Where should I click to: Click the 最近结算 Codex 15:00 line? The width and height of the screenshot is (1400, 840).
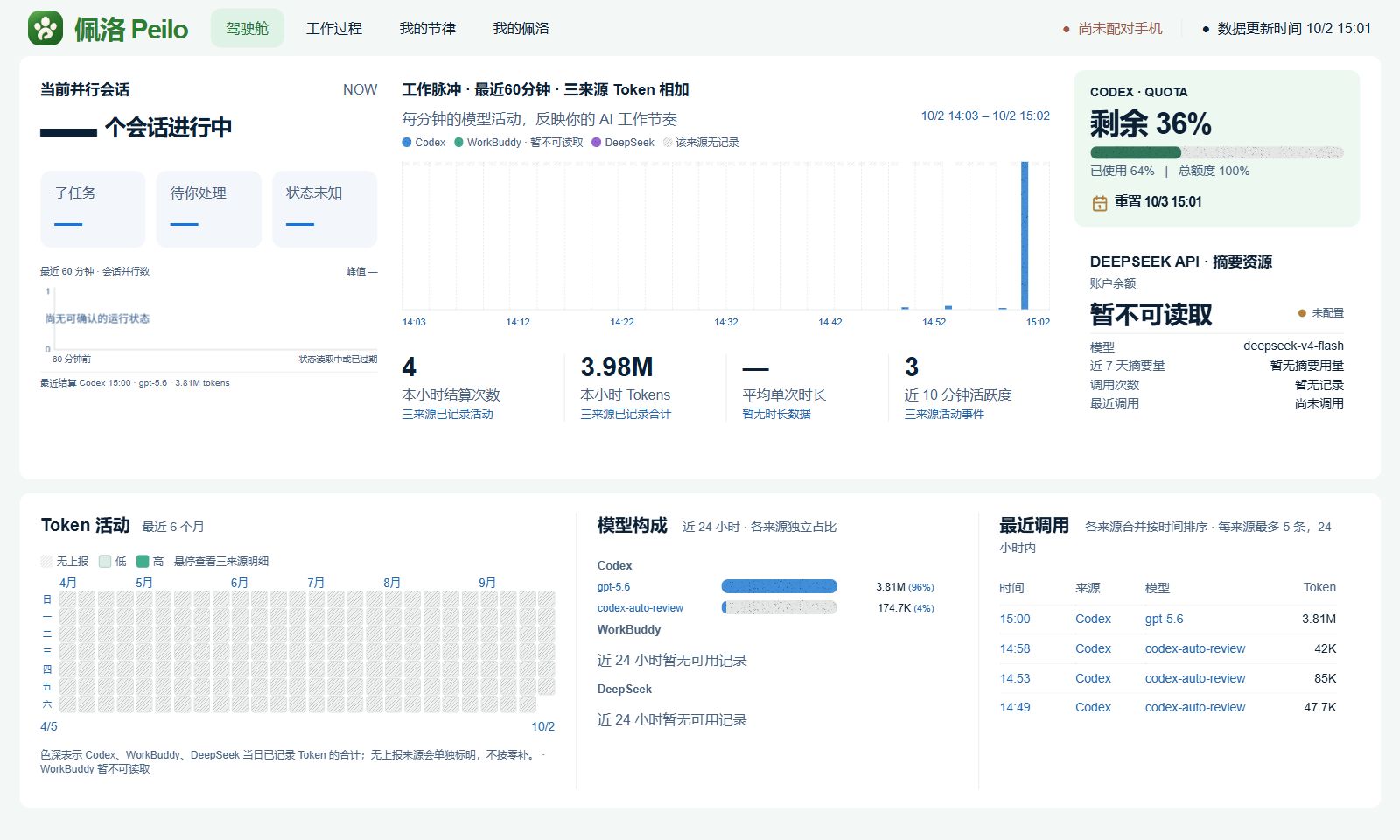(135, 383)
